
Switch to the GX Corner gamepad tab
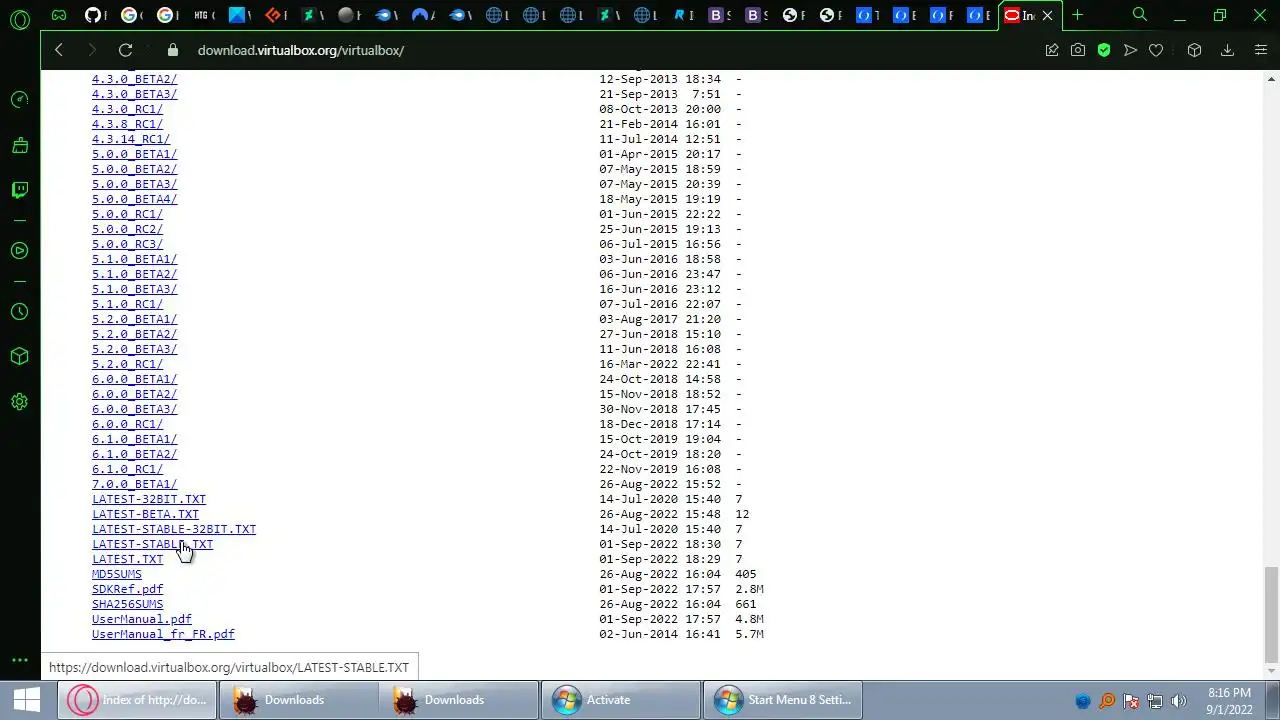59,15
